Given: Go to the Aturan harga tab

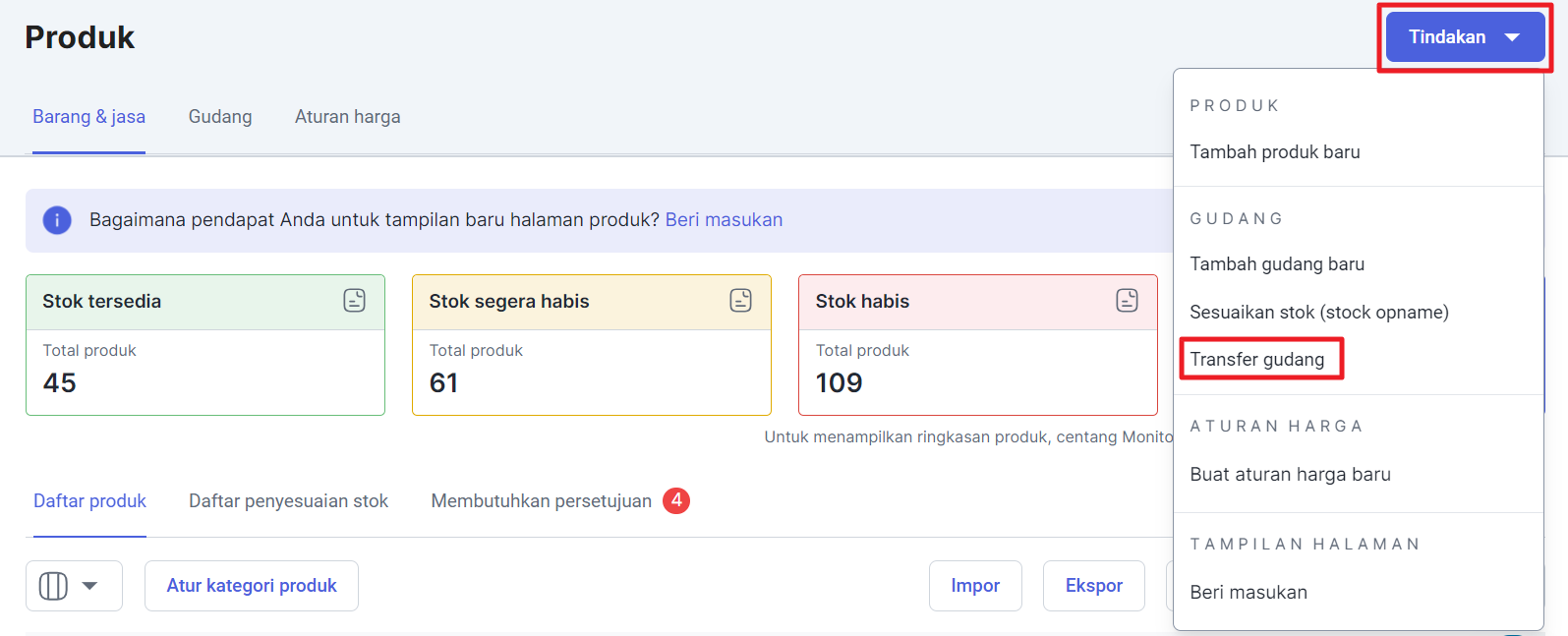Looking at the screenshot, I should click(x=348, y=117).
